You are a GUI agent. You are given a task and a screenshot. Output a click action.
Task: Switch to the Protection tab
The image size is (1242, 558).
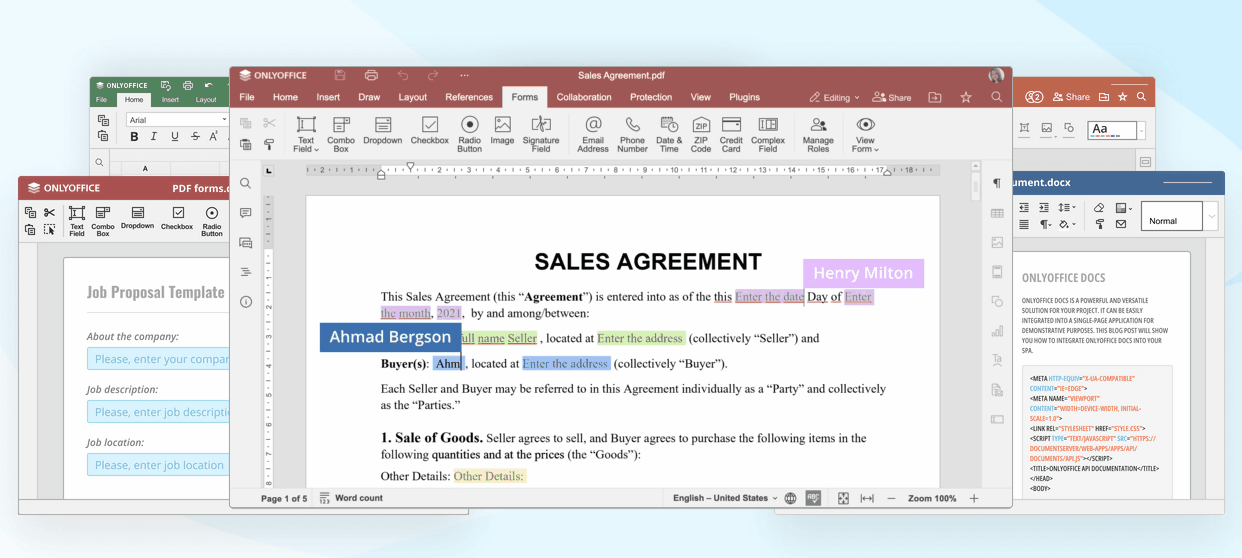tap(651, 97)
